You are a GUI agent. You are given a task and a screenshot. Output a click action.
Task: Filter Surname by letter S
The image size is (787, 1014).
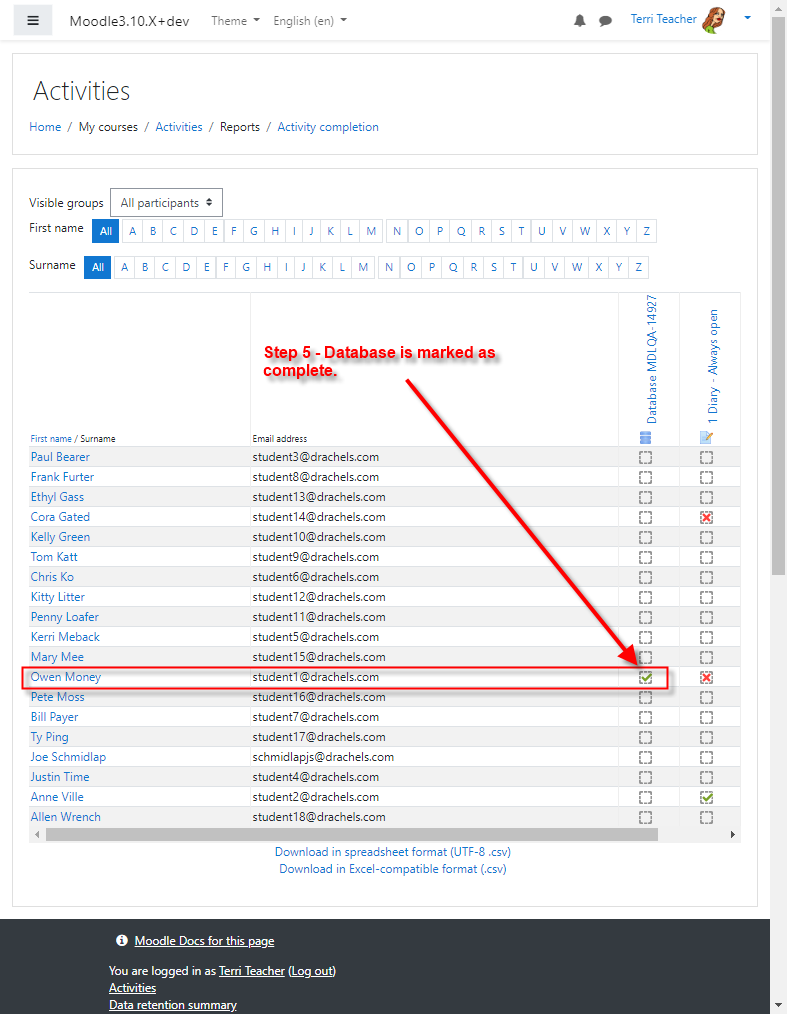pos(494,267)
